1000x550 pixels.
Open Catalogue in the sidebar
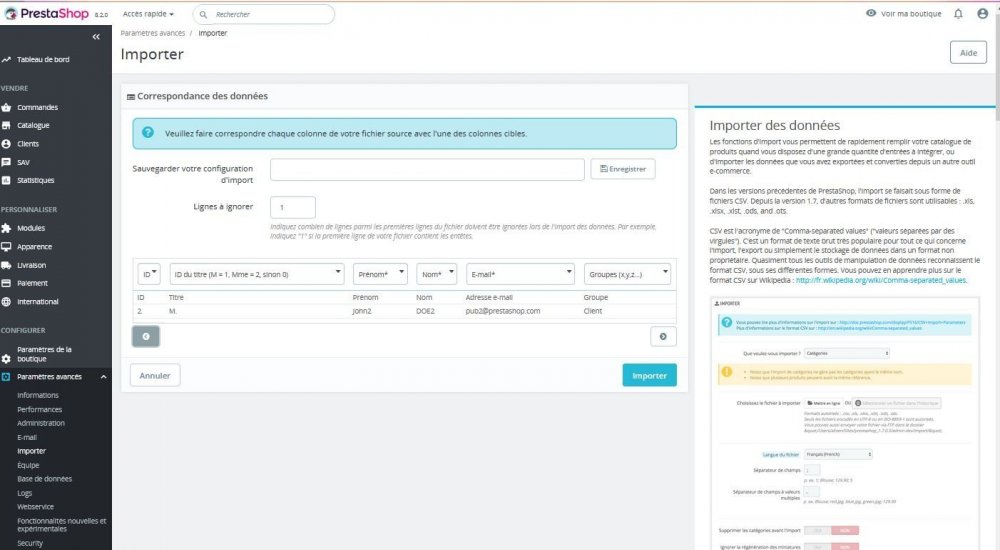(33, 126)
